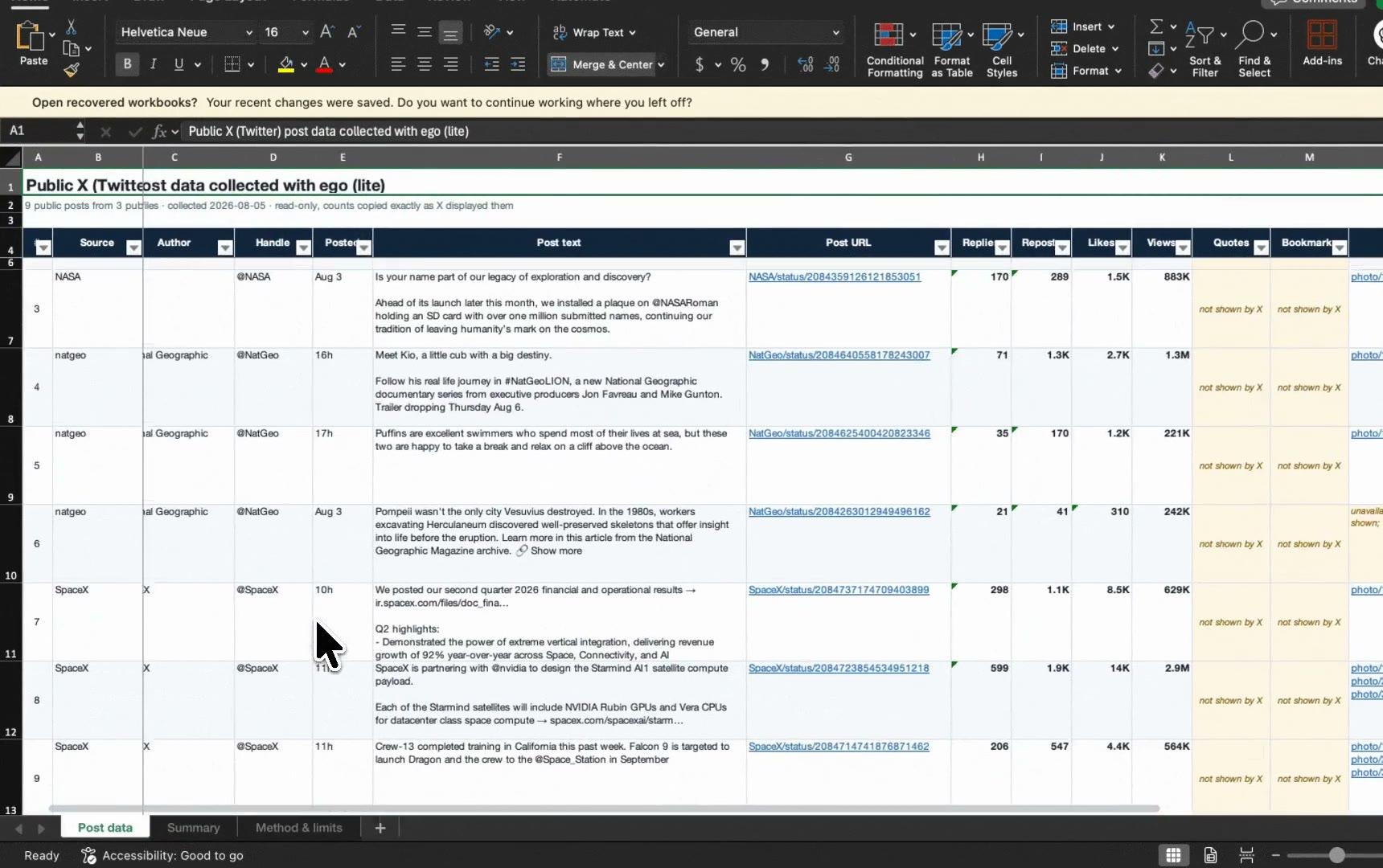The height and width of the screenshot is (868, 1383).
Task: Decrease font size with the smaller A
Action: pyautogui.click(x=353, y=32)
